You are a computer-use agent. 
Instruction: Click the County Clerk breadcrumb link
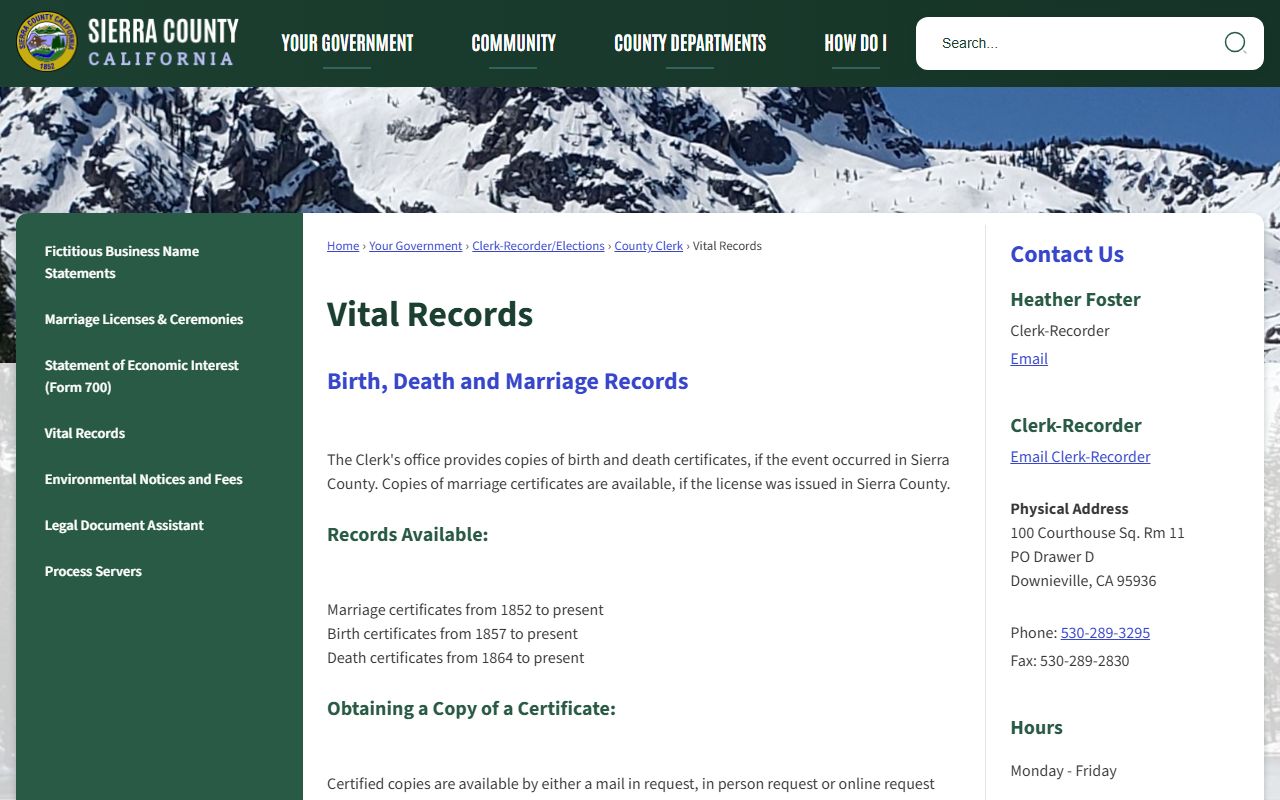tap(649, 246)
